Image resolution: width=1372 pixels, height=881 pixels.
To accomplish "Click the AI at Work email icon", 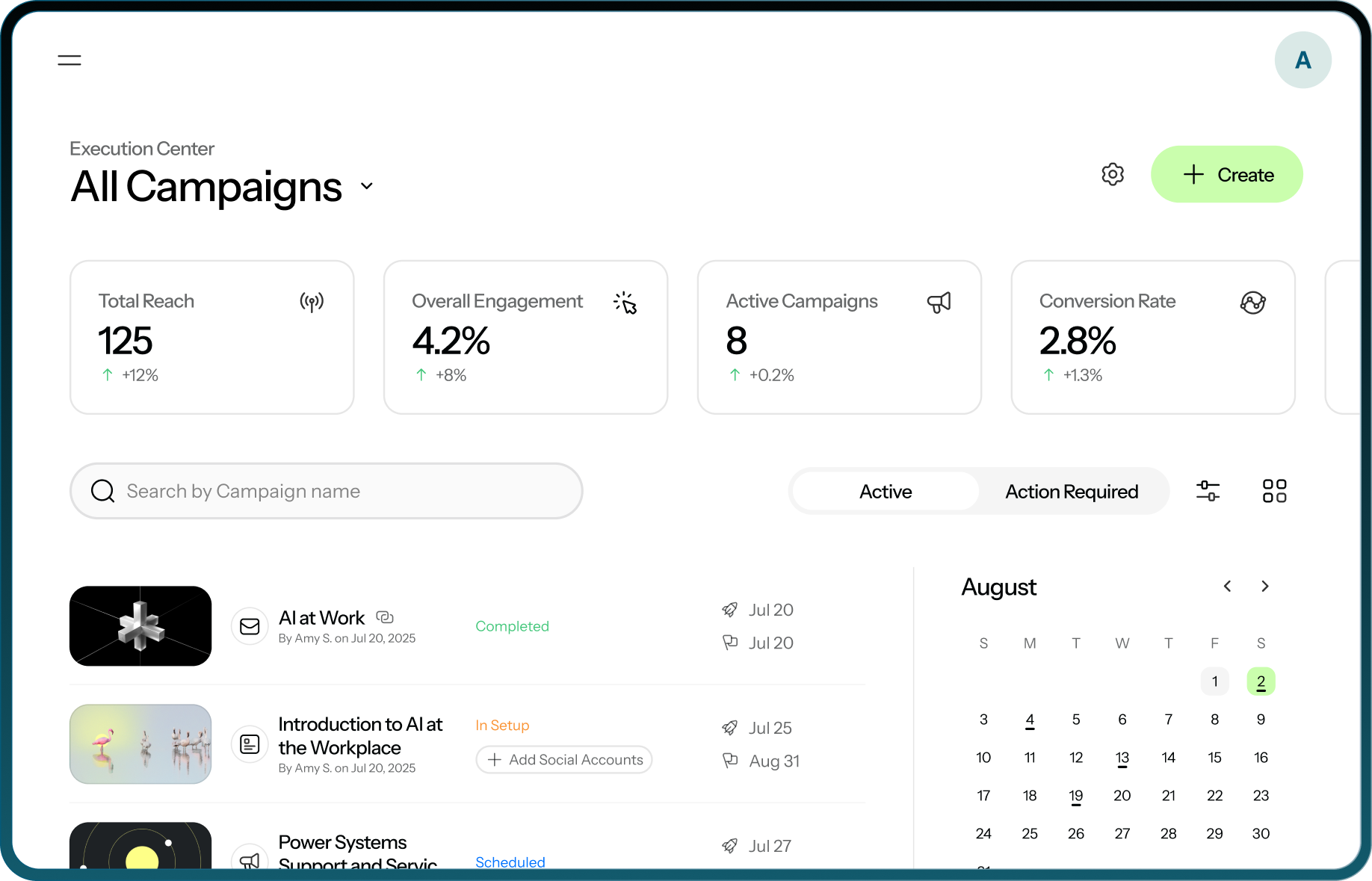I will [250, 626].
